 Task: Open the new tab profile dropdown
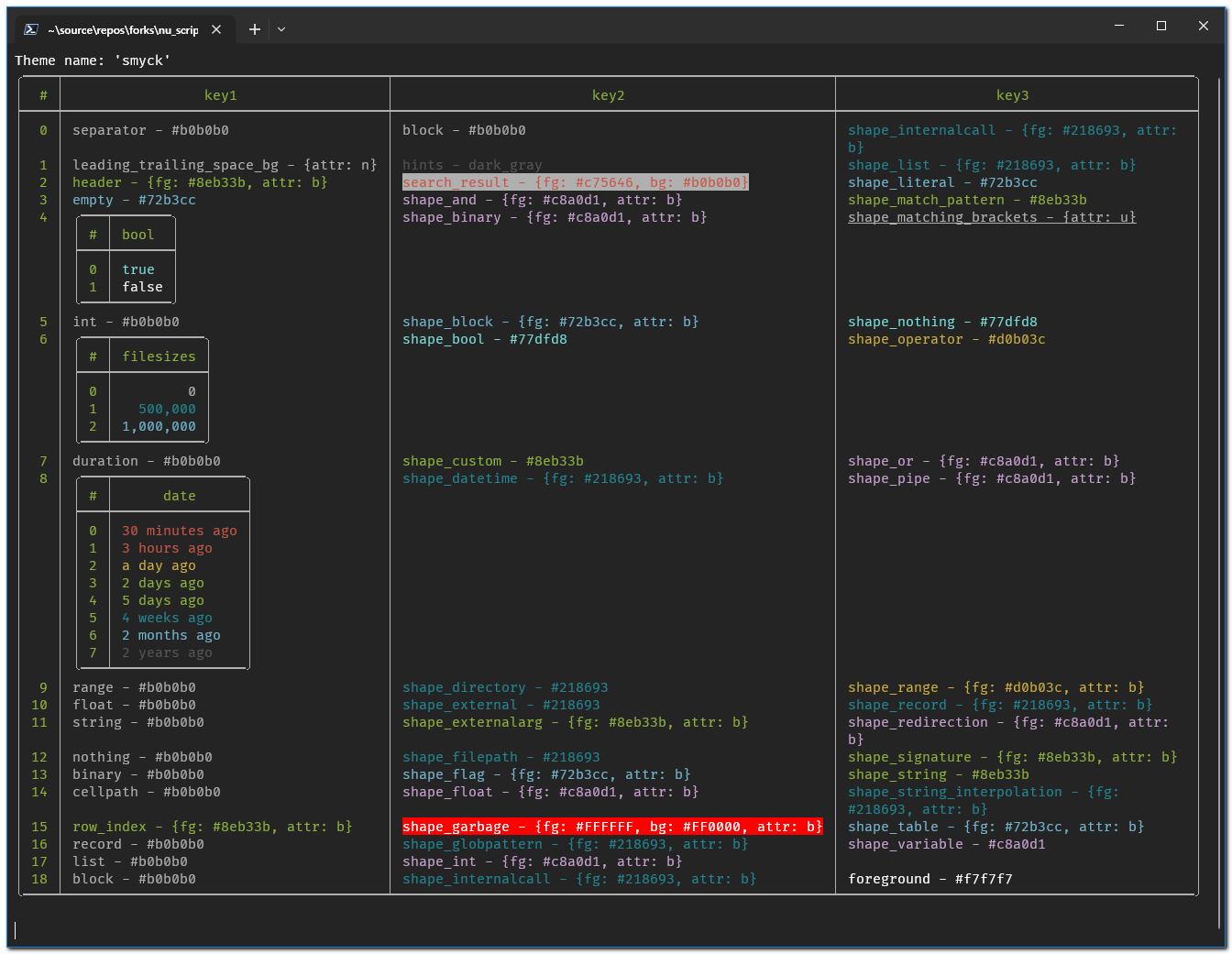[x=281, y=29]
